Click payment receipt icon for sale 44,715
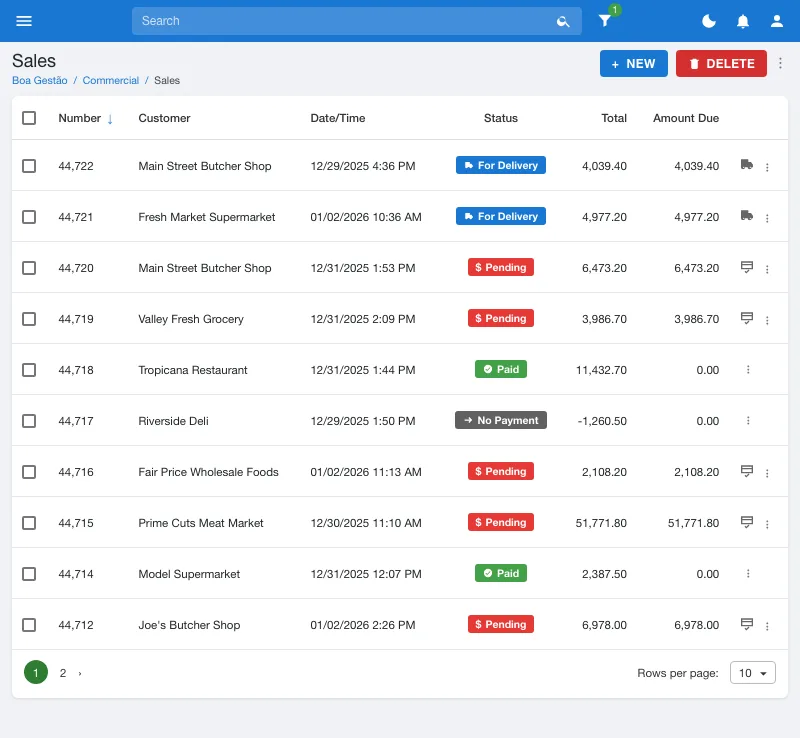 (746, 522)
